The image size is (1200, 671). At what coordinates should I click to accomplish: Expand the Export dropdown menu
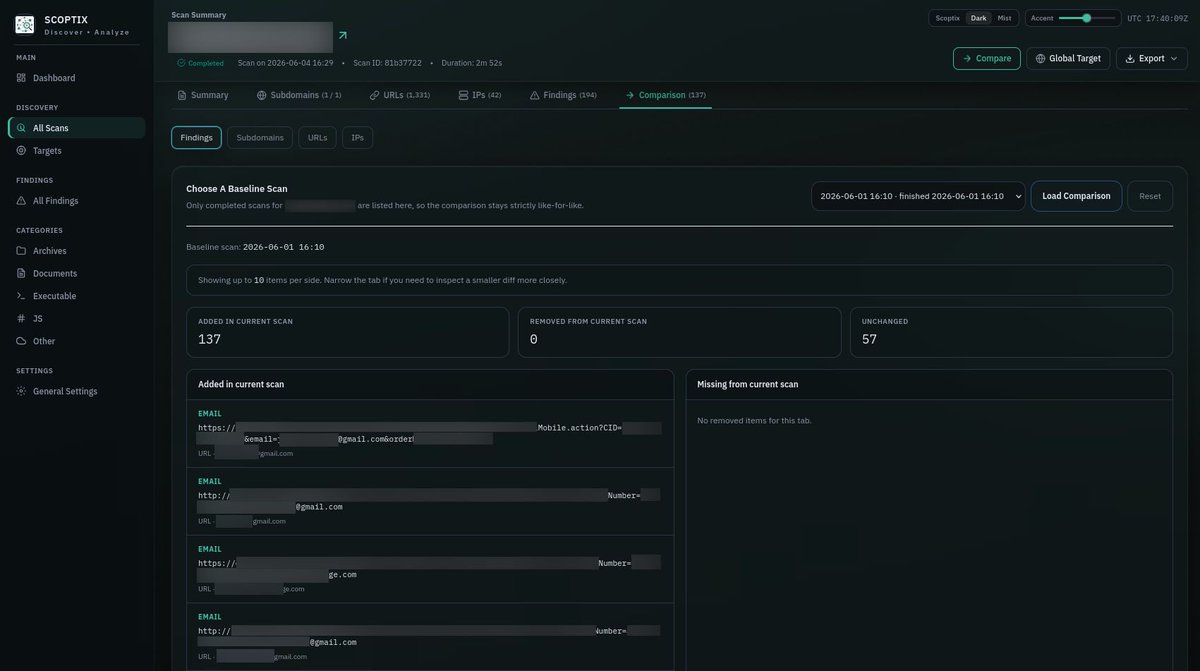[1152, 58]
